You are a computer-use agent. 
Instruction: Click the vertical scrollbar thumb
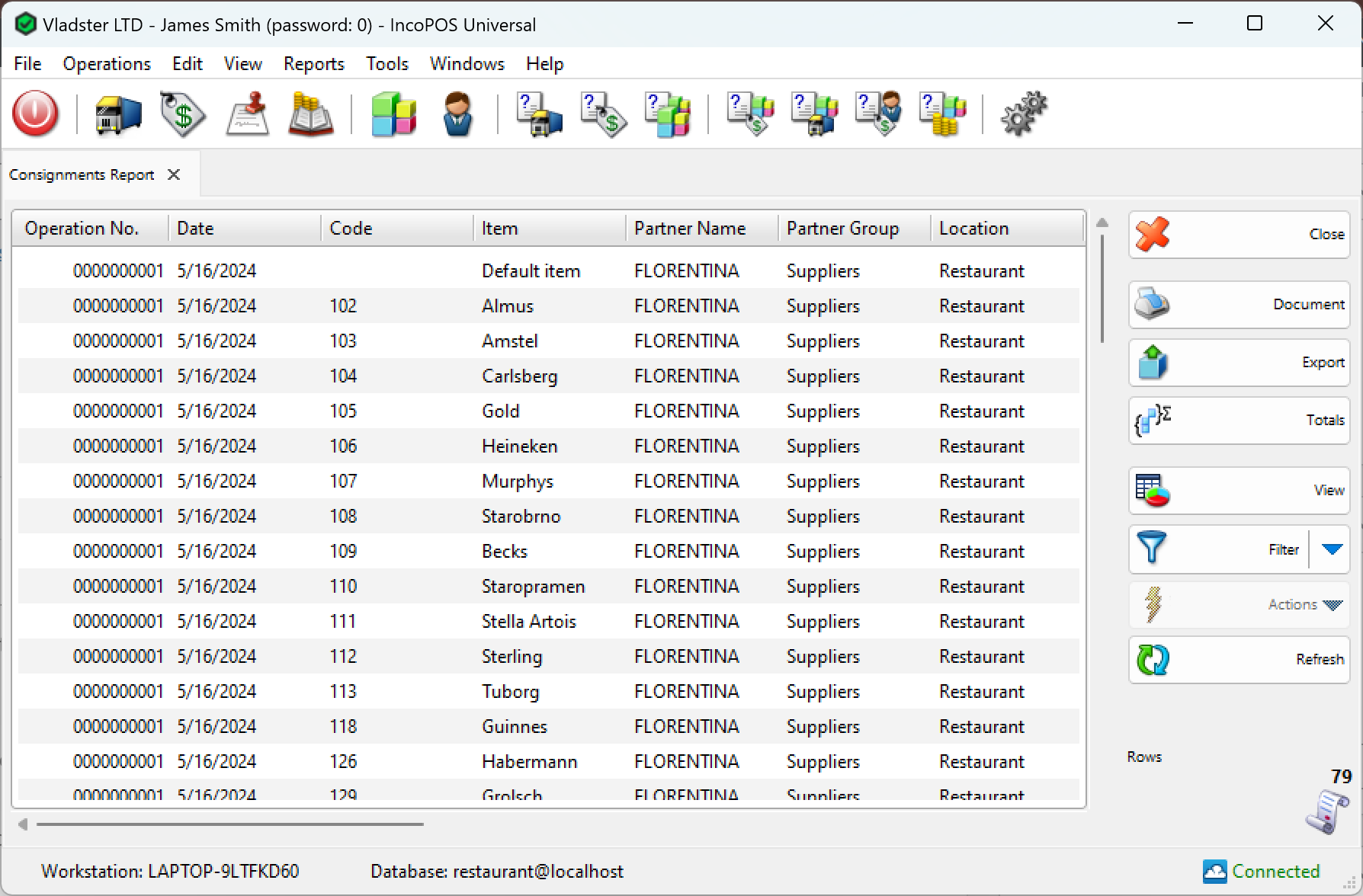1102,288
